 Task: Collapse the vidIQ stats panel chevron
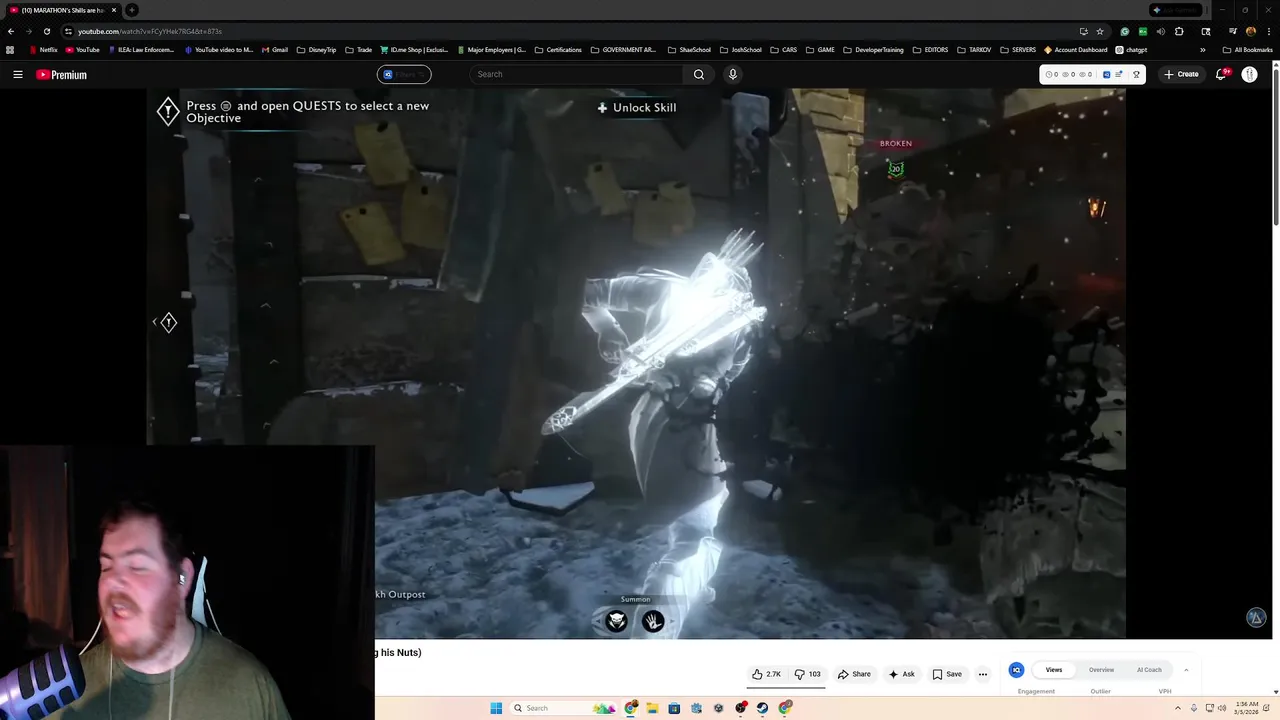(x=1186, y=670)
